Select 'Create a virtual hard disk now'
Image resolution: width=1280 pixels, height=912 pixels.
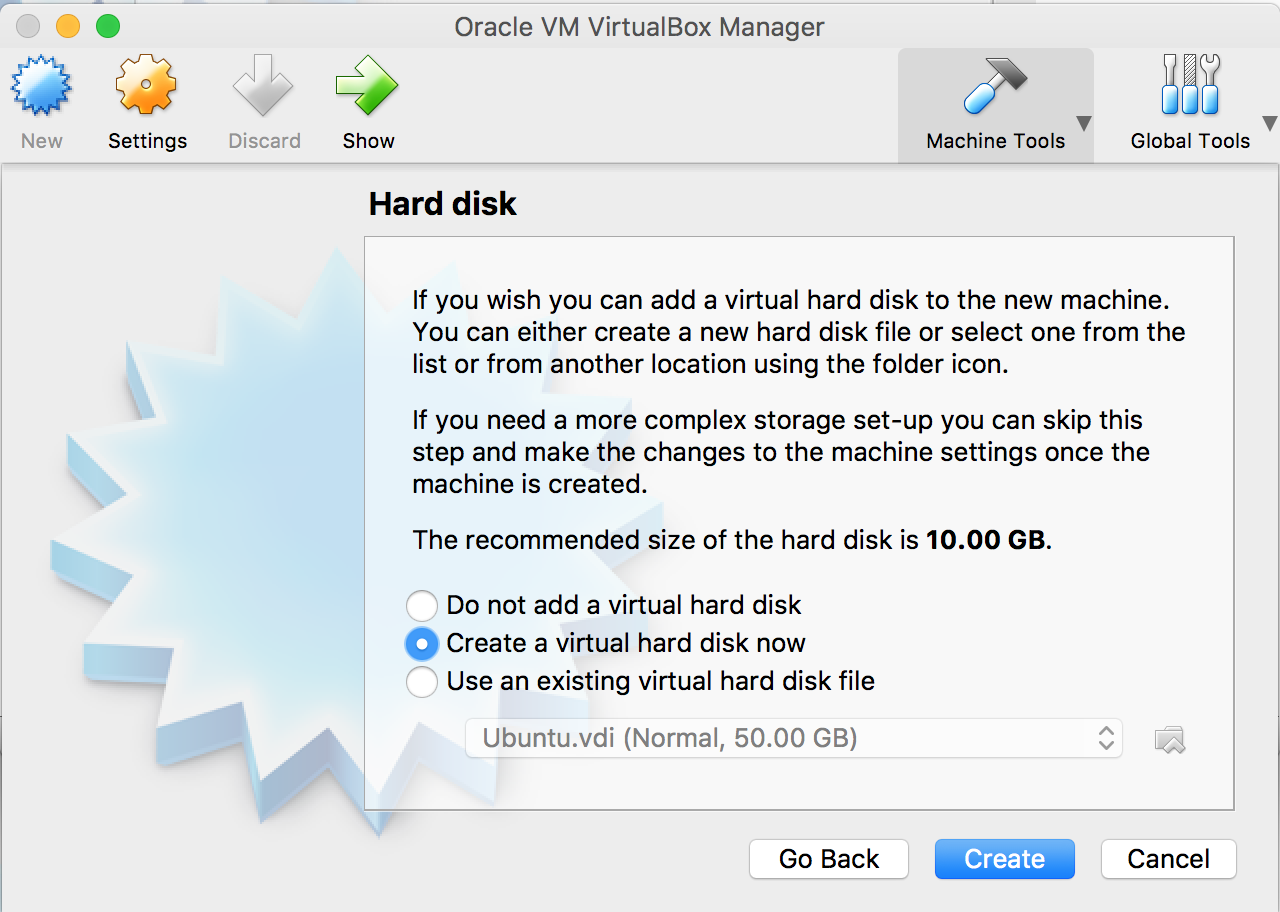pyautogui.click(x=422, y=643)
